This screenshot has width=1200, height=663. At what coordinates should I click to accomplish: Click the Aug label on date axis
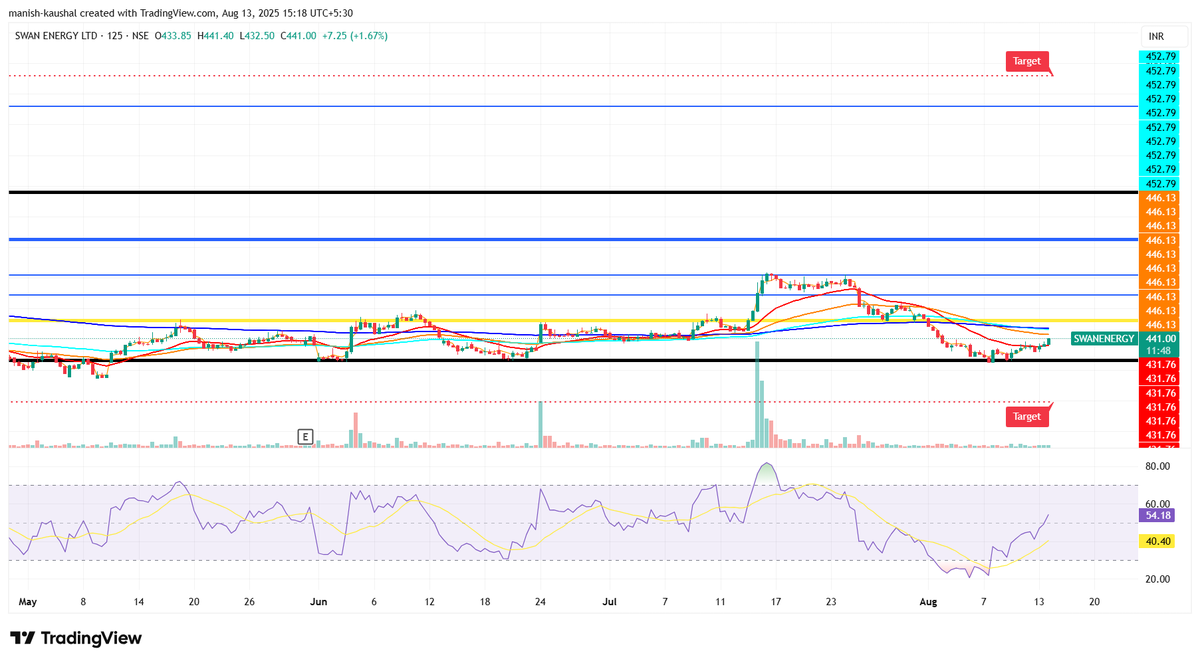[x=929, y=603]
